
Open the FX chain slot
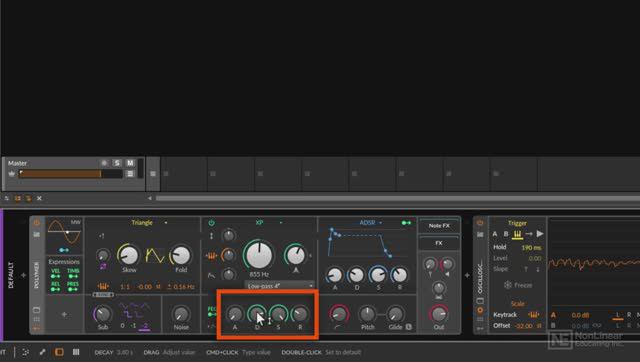(439, 243)
